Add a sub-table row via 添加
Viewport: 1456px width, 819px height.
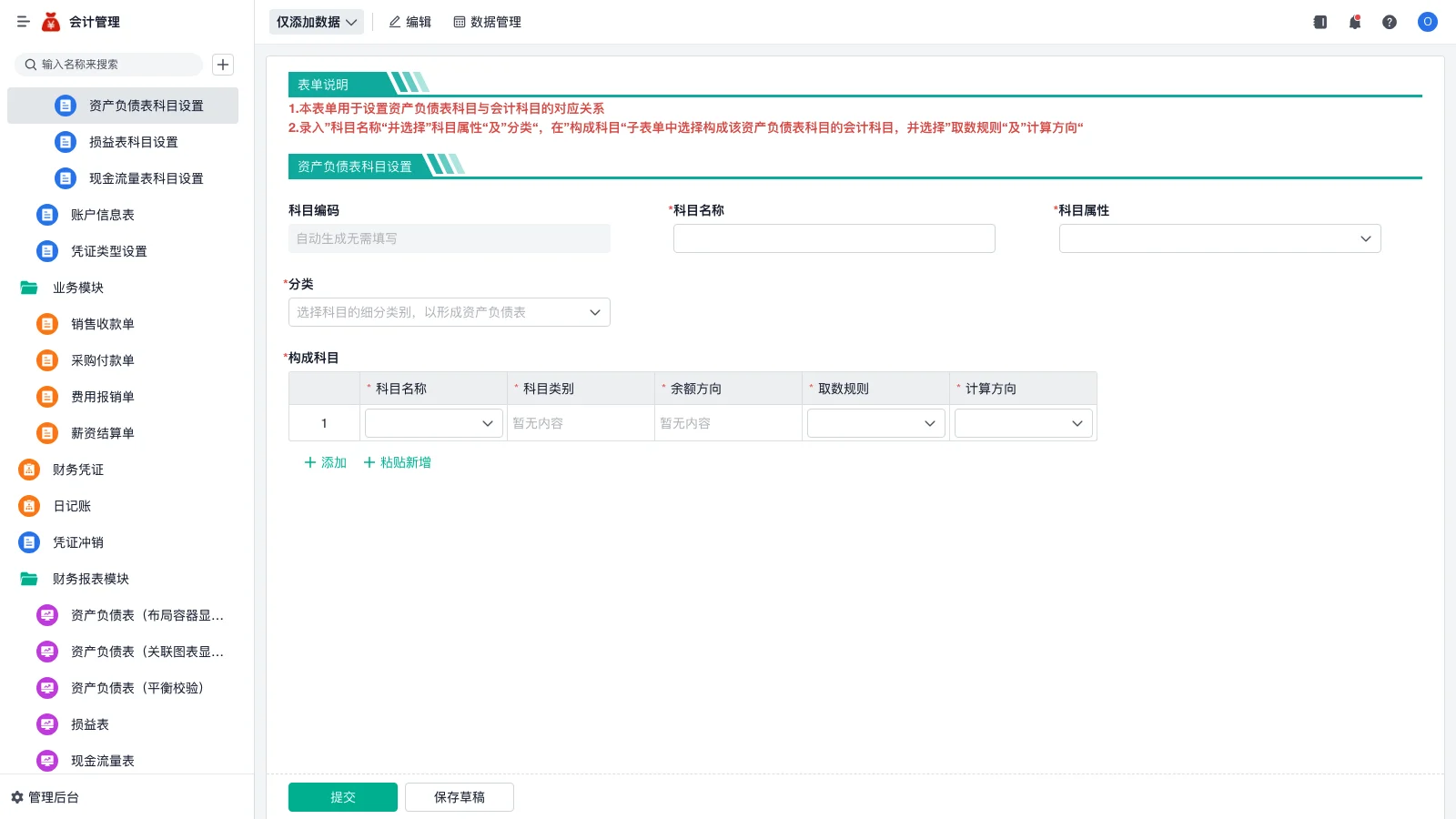pyautogui.click(x=325, y=462)
